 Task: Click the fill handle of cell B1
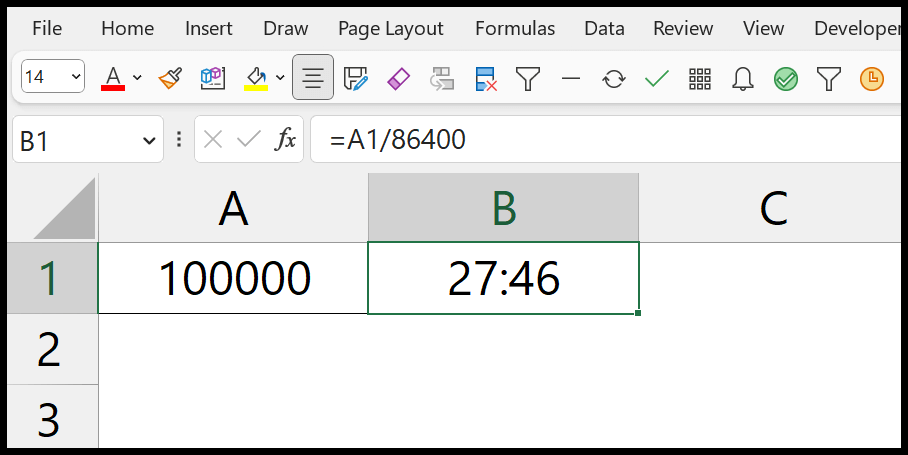(x=638, y=313)
